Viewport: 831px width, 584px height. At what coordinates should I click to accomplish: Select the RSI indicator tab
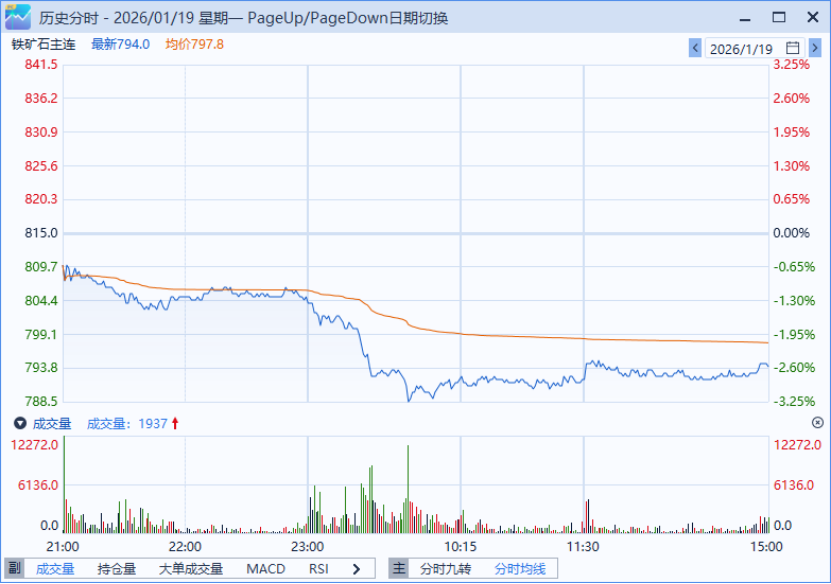tap(319, 569)
